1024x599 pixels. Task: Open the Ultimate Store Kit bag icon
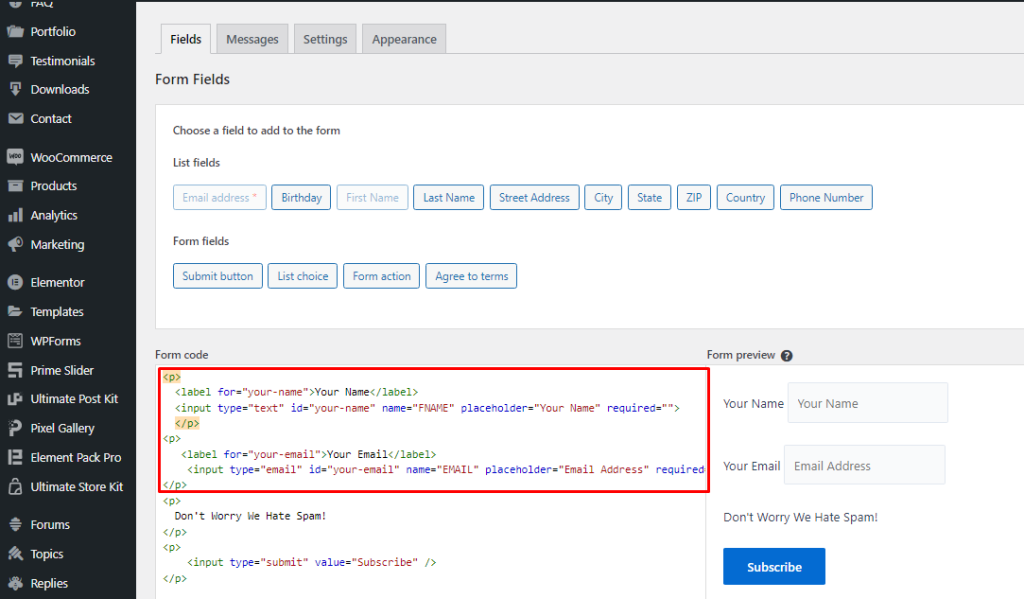(15, 487)
